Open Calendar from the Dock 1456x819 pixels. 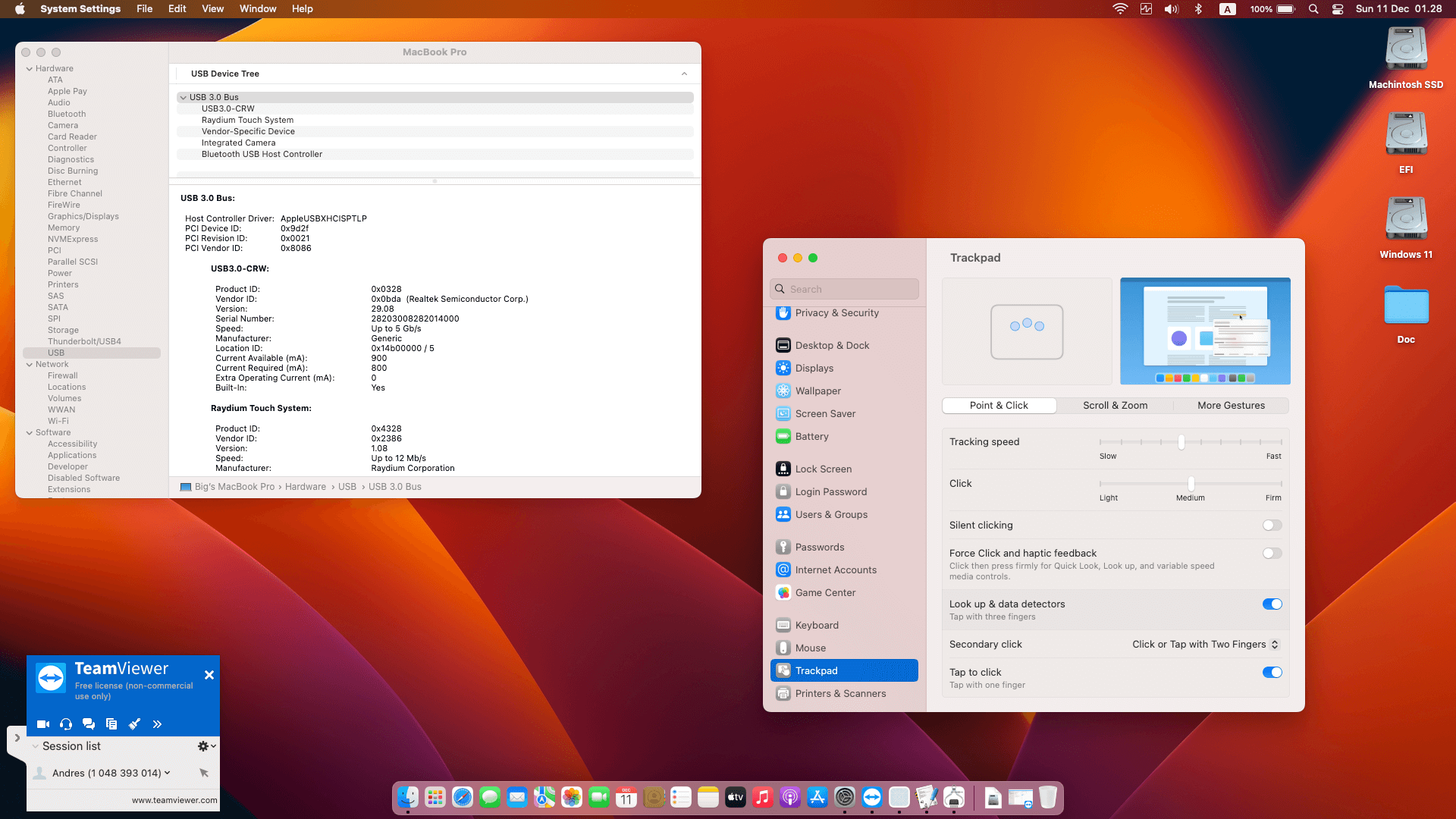[626, 797]
